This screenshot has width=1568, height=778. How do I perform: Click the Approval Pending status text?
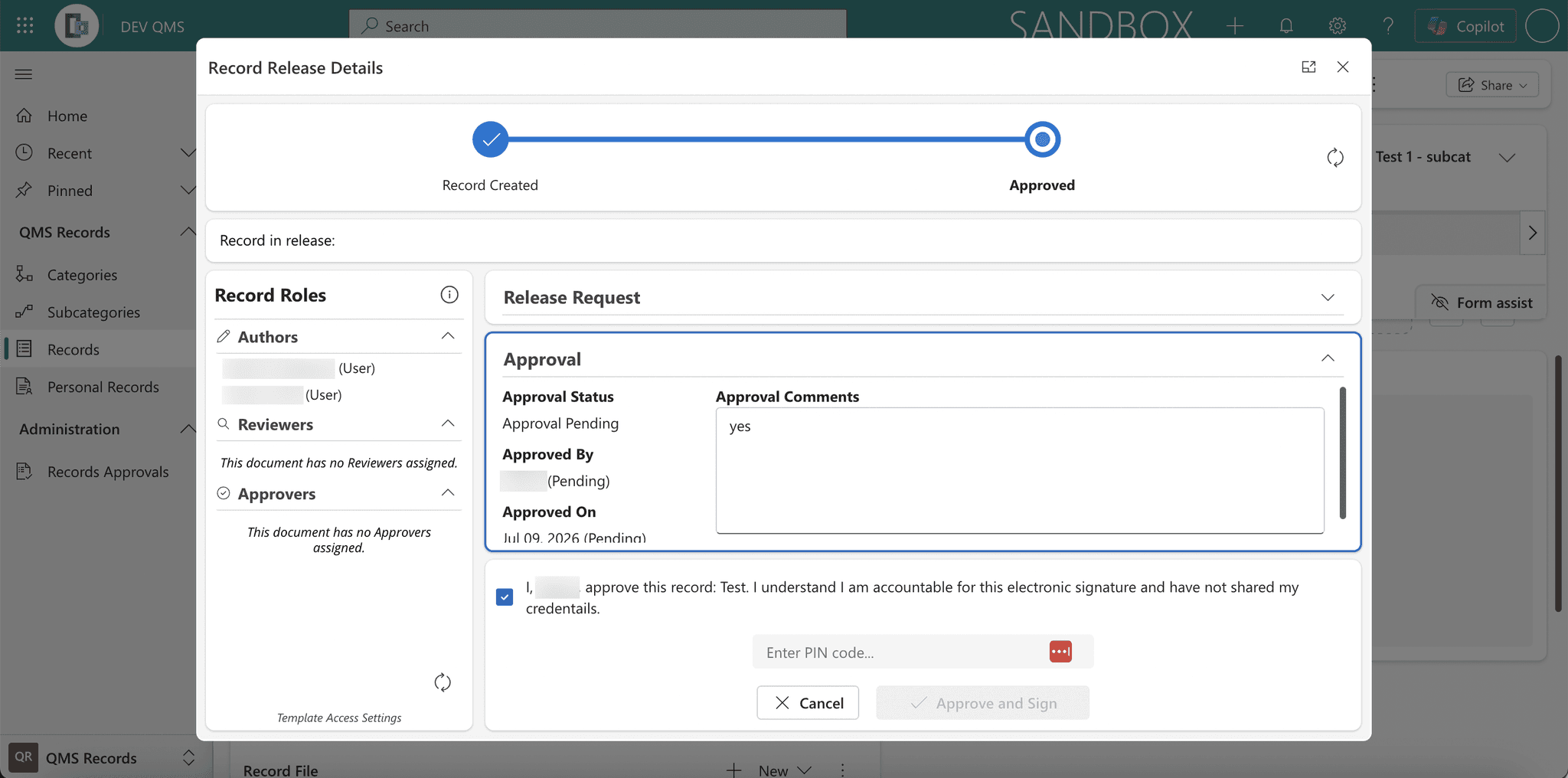(x=560, y=423)
